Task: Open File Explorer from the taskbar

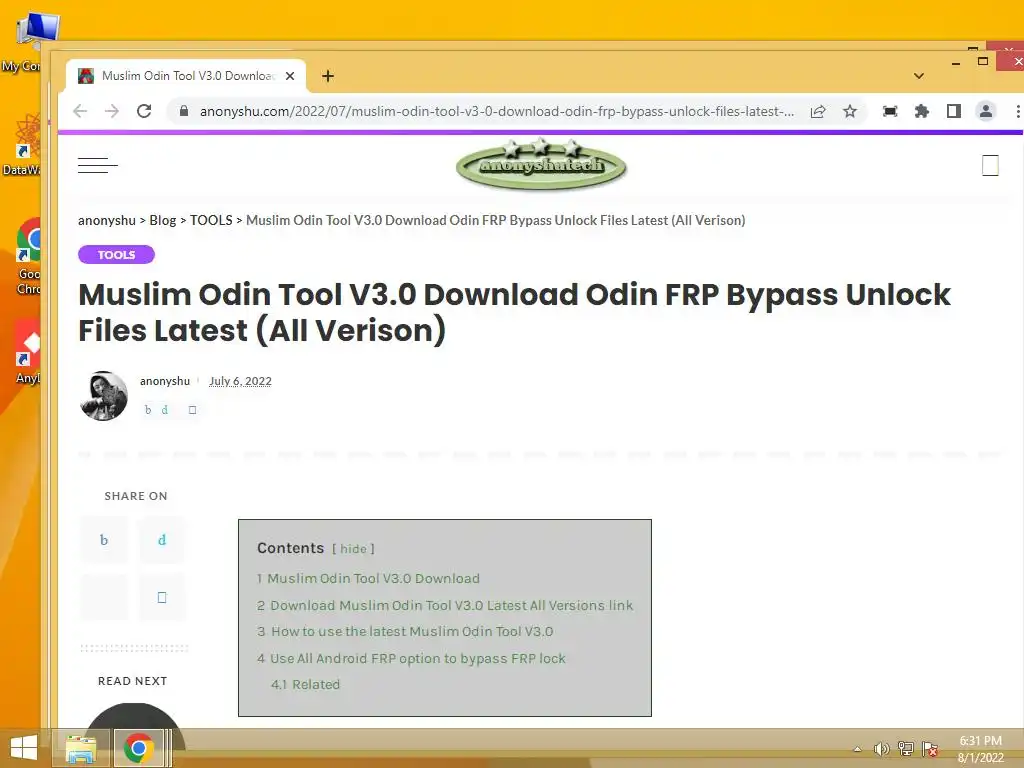Action: 81,748
